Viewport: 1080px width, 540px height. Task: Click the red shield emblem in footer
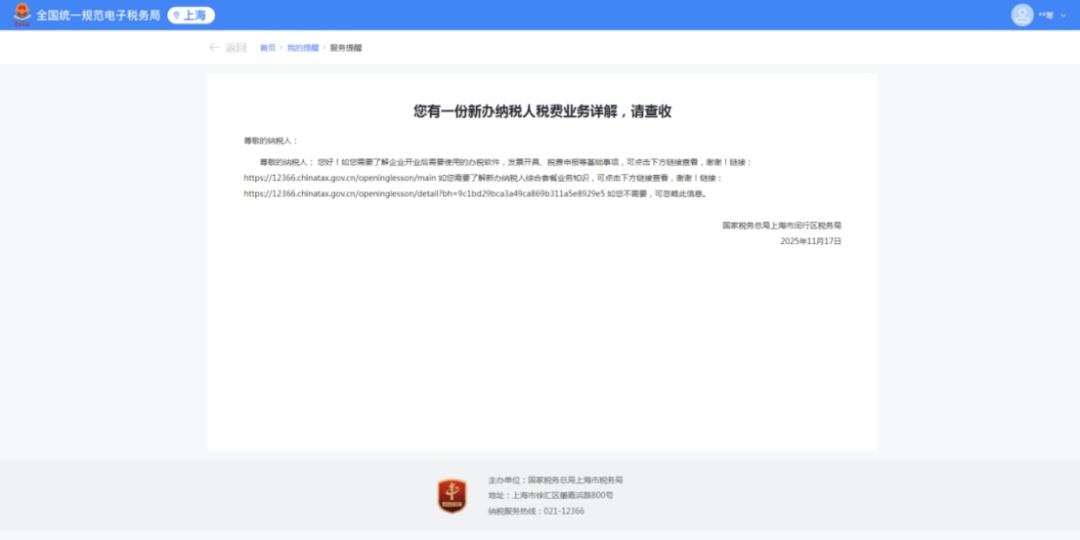pyautogui.click(x=452, y=496)
